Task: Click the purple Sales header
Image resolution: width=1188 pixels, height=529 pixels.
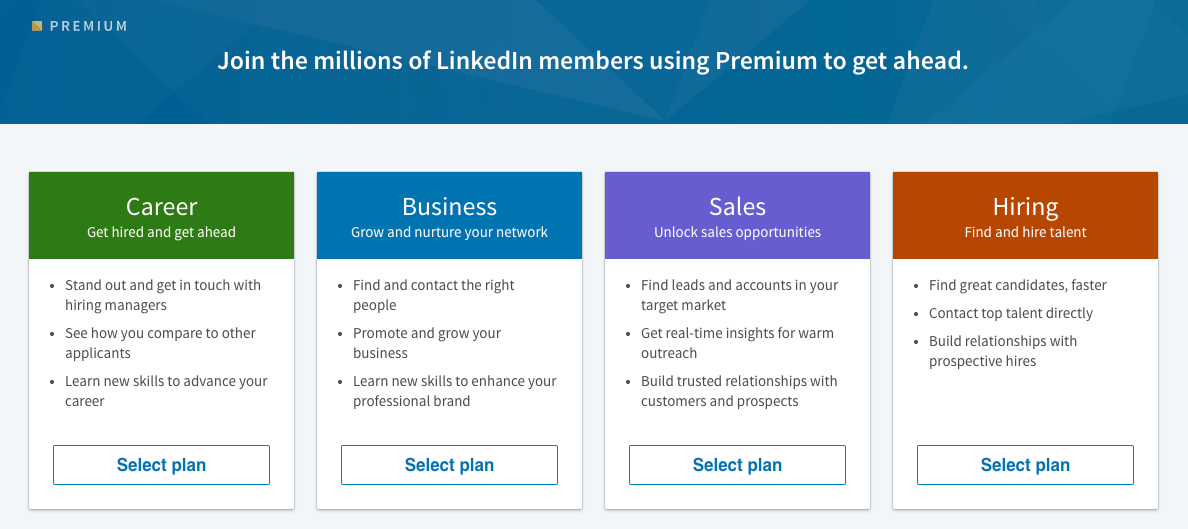Action: (737, 215)
